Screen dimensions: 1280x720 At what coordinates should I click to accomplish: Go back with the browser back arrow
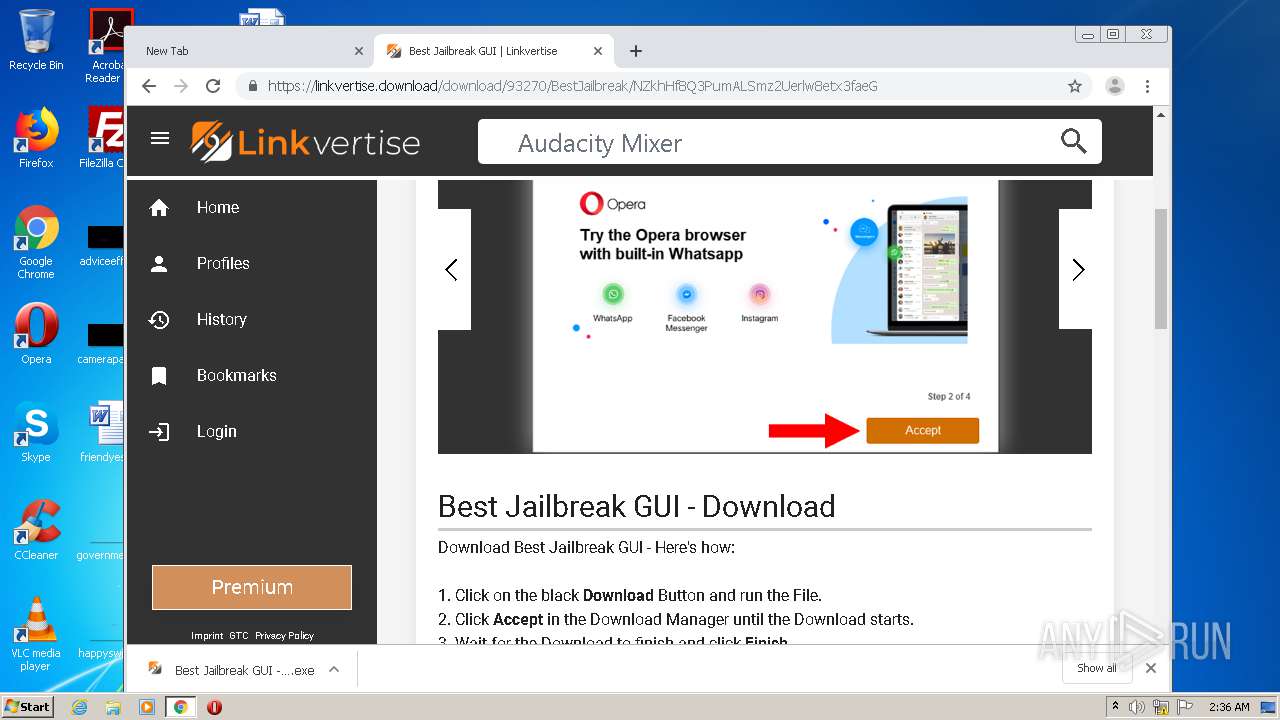click(149, 86)
